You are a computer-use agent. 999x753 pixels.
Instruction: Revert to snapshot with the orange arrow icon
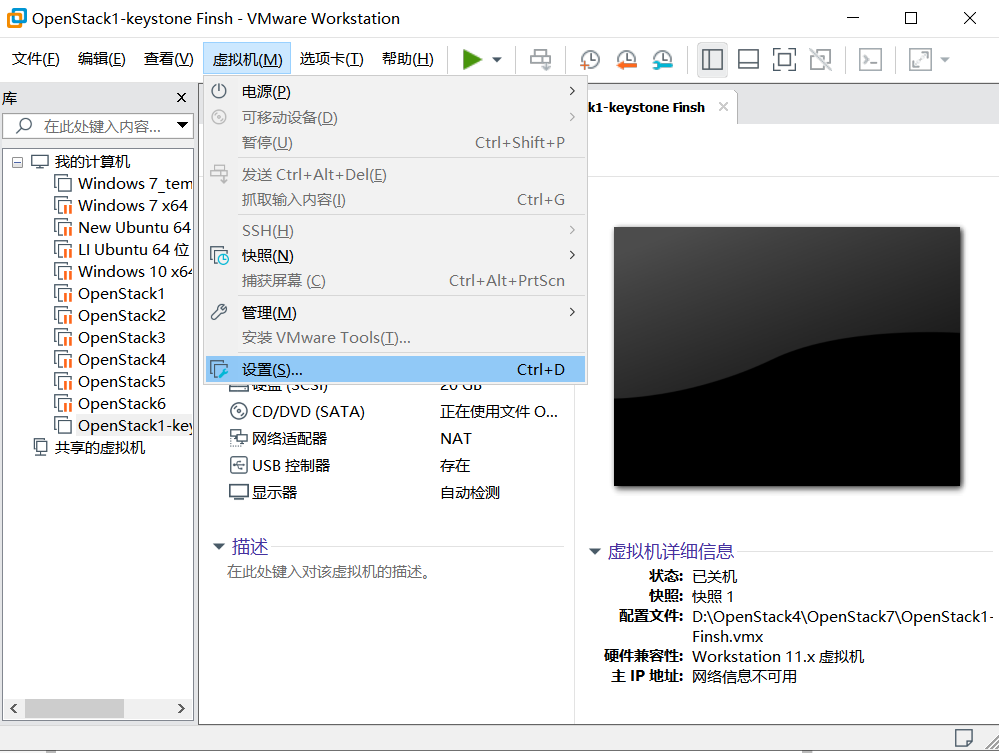[x=626, y=59]
